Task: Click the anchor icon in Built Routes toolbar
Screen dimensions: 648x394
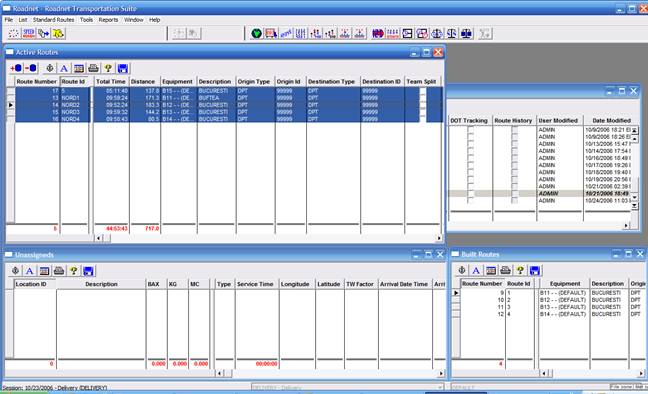Action: tap(462, 270)
